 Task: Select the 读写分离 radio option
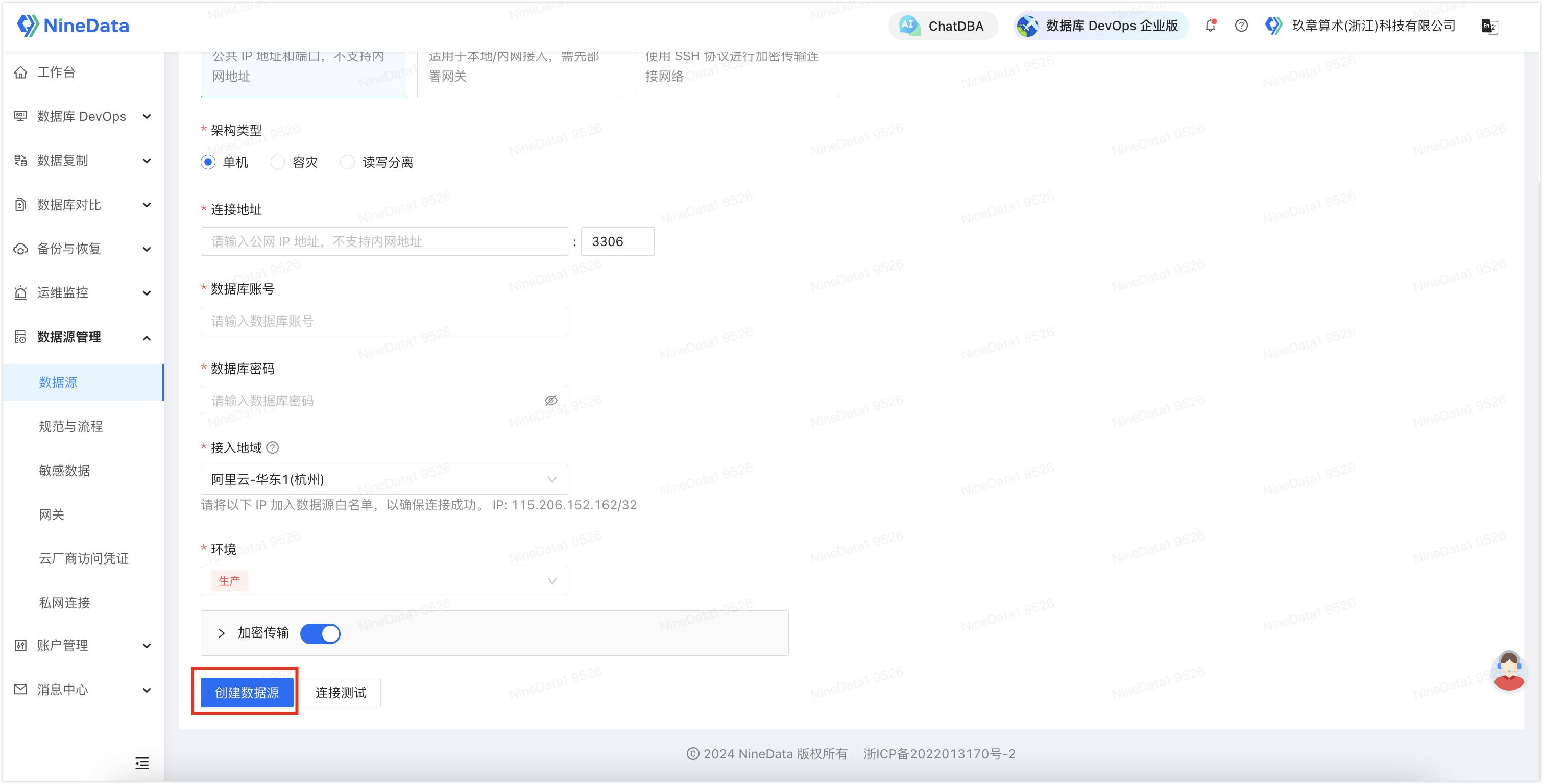pos(347,162)
